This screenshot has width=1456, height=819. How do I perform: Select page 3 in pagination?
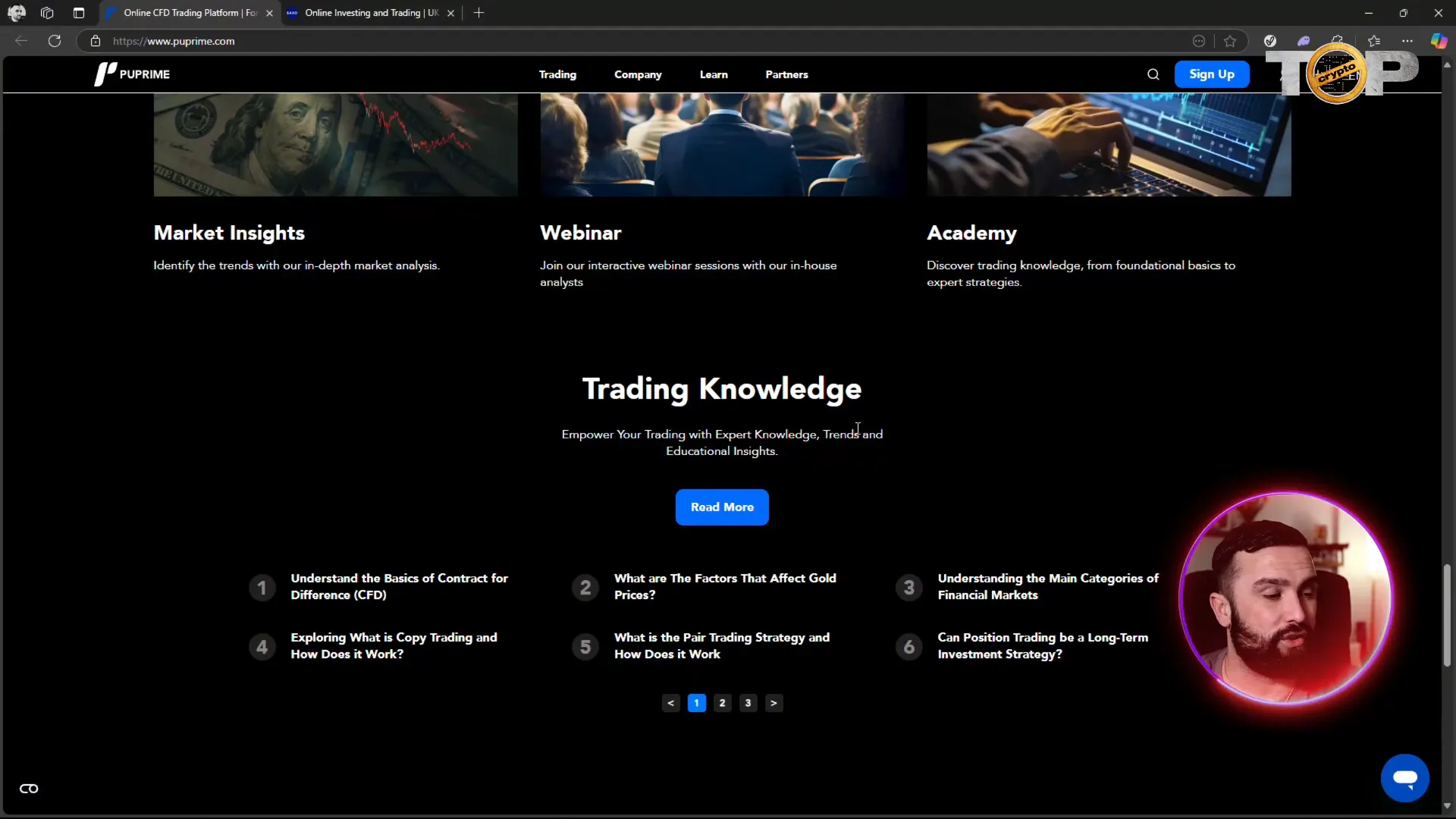pyautogui.click(x=748, y=703)
